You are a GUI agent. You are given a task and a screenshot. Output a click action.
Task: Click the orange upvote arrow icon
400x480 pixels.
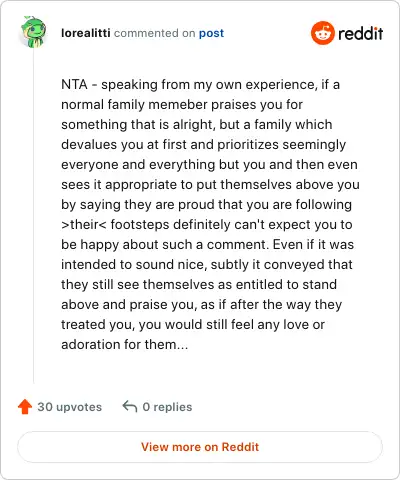tap(25, 407)
